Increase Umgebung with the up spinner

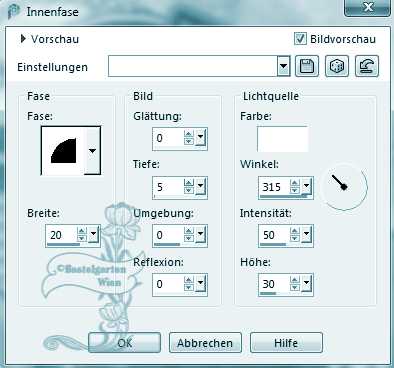pos(189,231)
